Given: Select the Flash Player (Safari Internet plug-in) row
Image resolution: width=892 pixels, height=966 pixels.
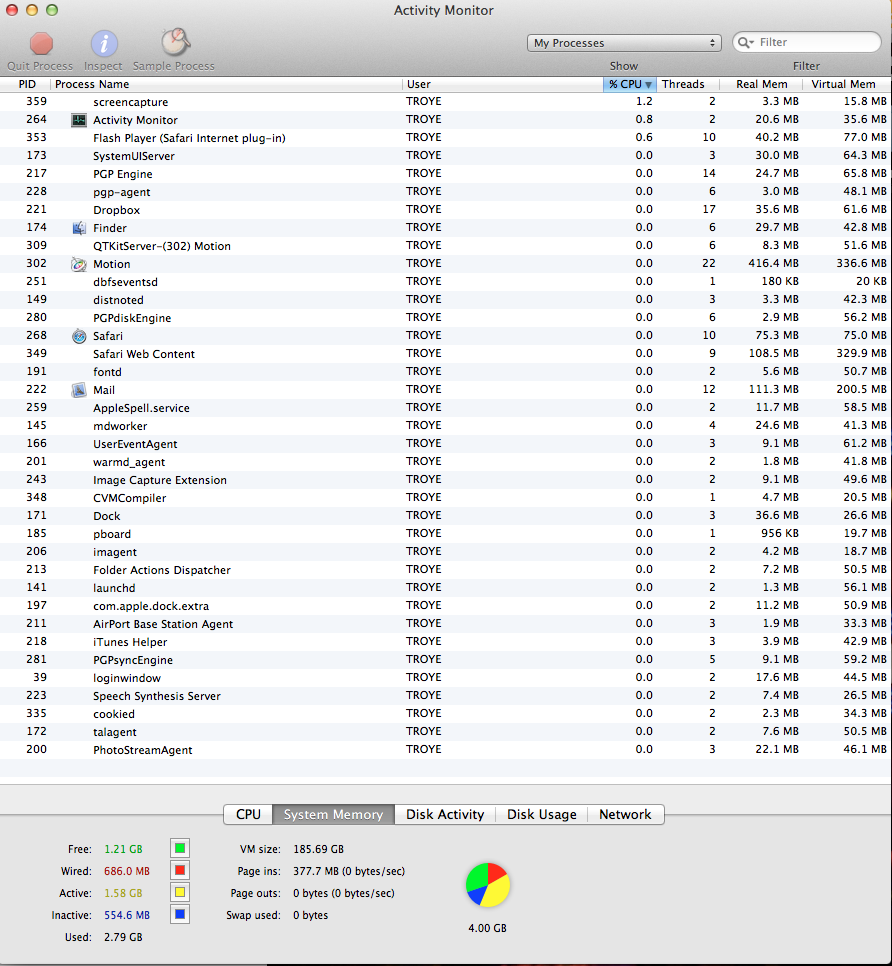Looking at the screenshot, I should 446,138.
